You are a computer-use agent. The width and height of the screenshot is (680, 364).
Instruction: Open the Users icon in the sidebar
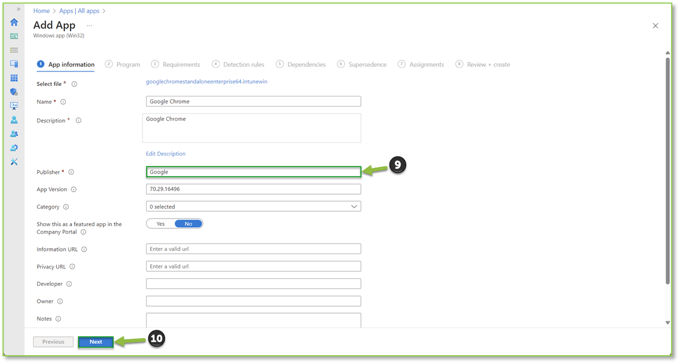(x=14, y=120)
